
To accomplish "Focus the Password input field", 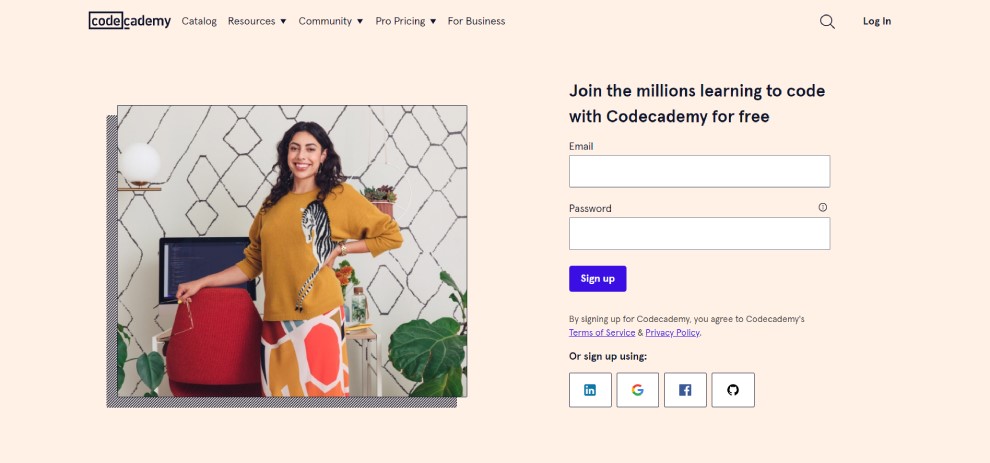I will pos(699,234).
